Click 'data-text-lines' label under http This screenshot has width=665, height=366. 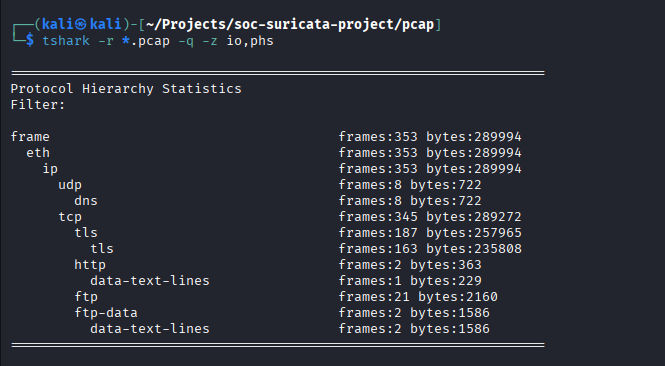click(150, 281)
